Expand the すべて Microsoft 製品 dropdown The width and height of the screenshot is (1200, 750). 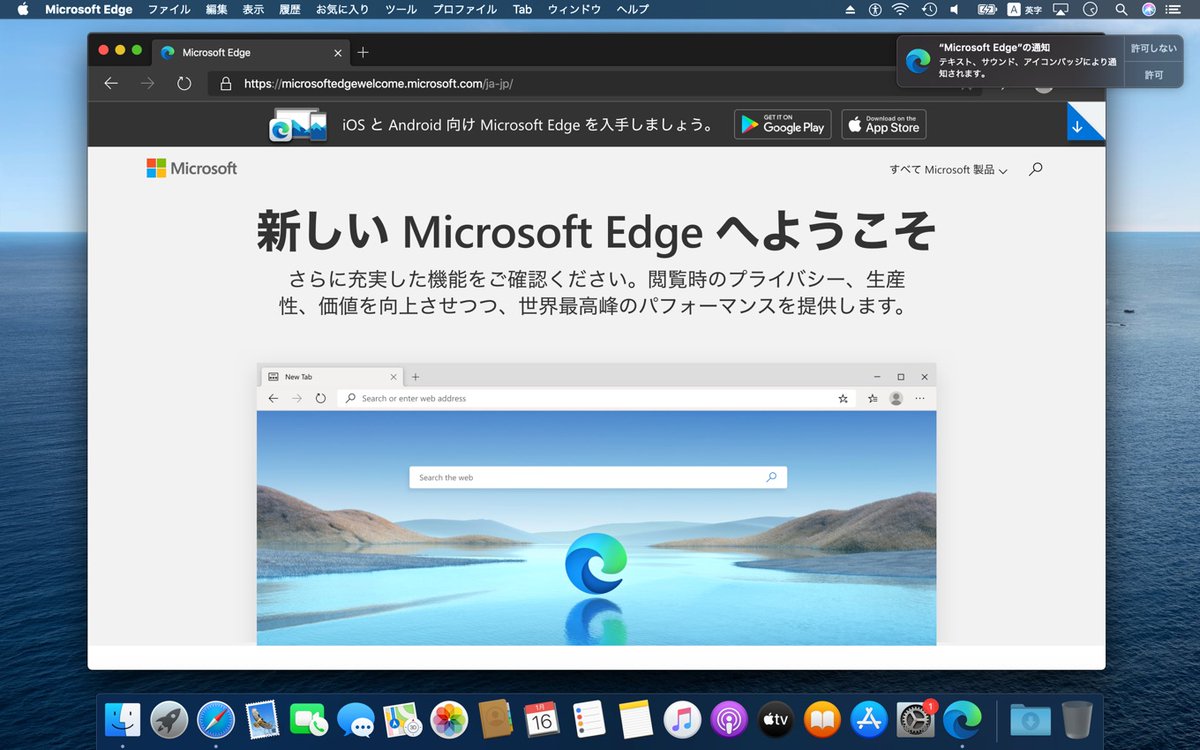coord(948,170)
